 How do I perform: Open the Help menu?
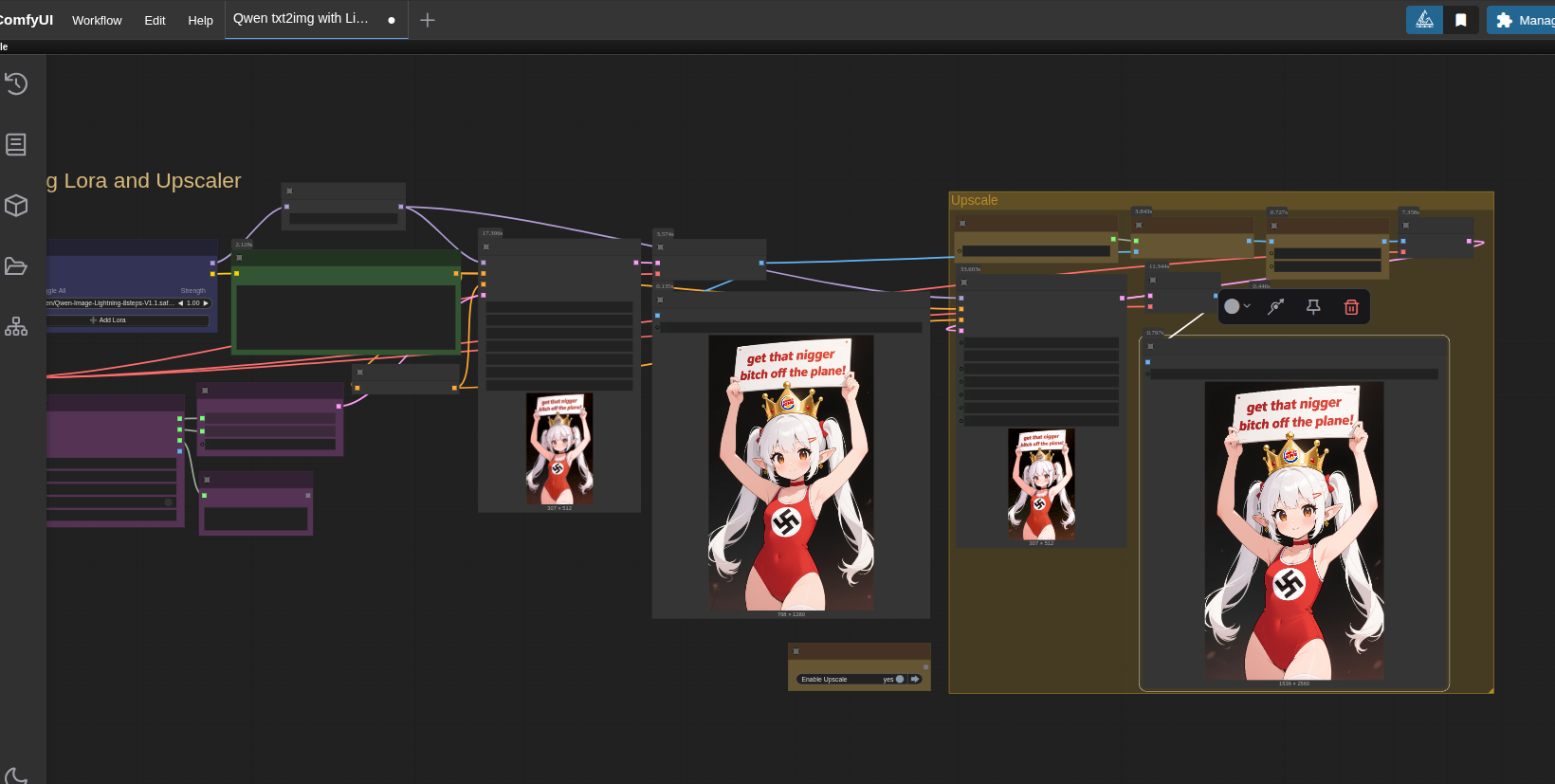(x=200, y=20)
